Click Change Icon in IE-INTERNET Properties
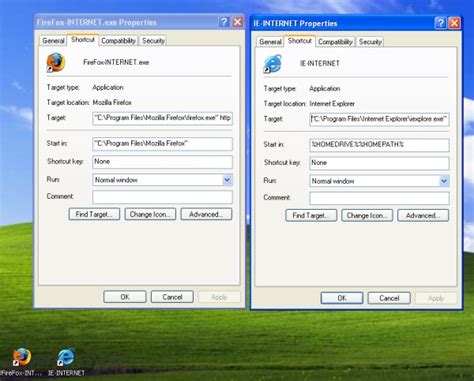The width and height of the screenshot is (474, 381). [367, 216]
